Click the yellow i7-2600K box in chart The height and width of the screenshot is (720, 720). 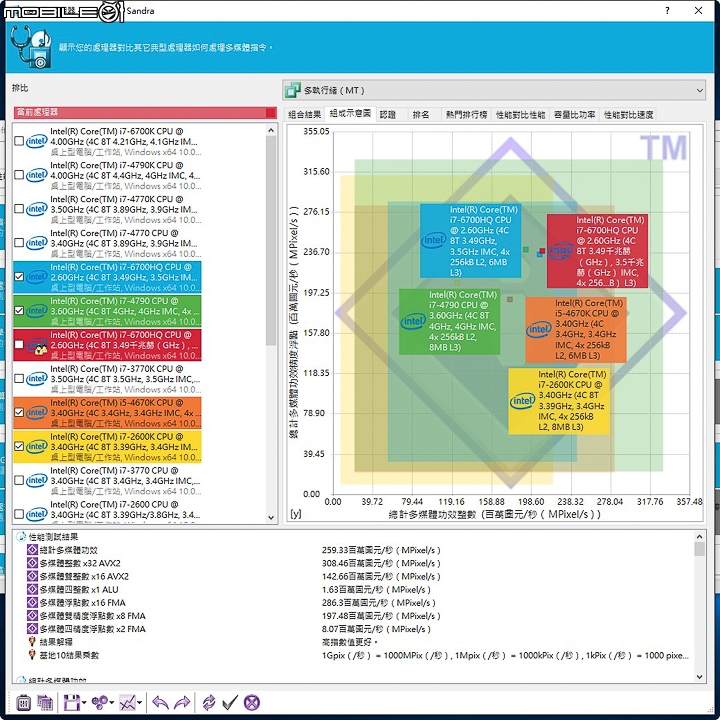tap(559, 401)
